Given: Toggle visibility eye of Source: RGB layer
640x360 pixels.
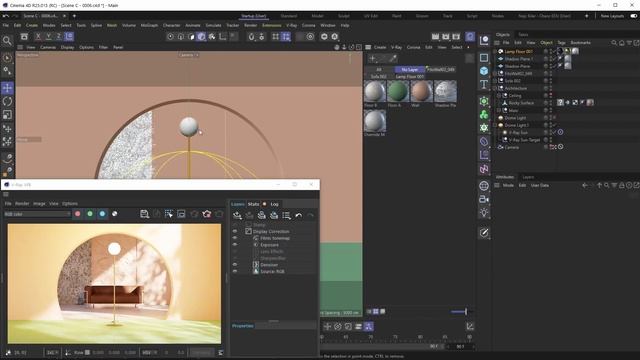Looking at the screenshot, I should coord(235,271).
